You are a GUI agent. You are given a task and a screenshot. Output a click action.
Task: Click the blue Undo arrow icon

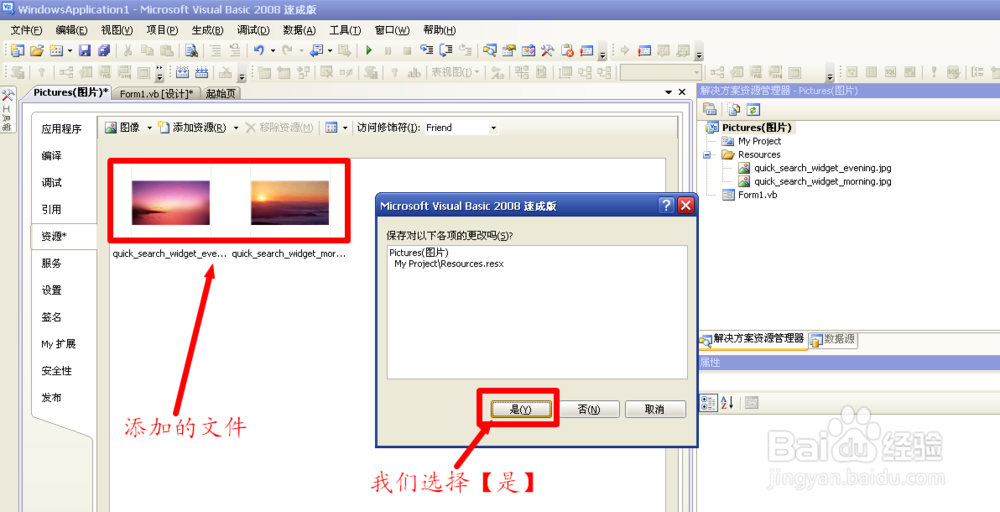pyautogui.click(x=258, y=50)
